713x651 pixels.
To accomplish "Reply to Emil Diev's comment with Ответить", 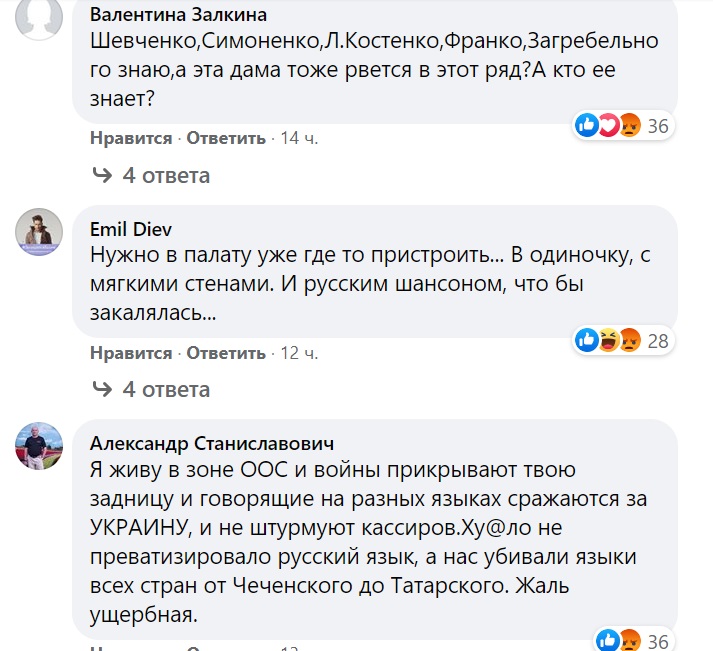I will coord(226,353).
